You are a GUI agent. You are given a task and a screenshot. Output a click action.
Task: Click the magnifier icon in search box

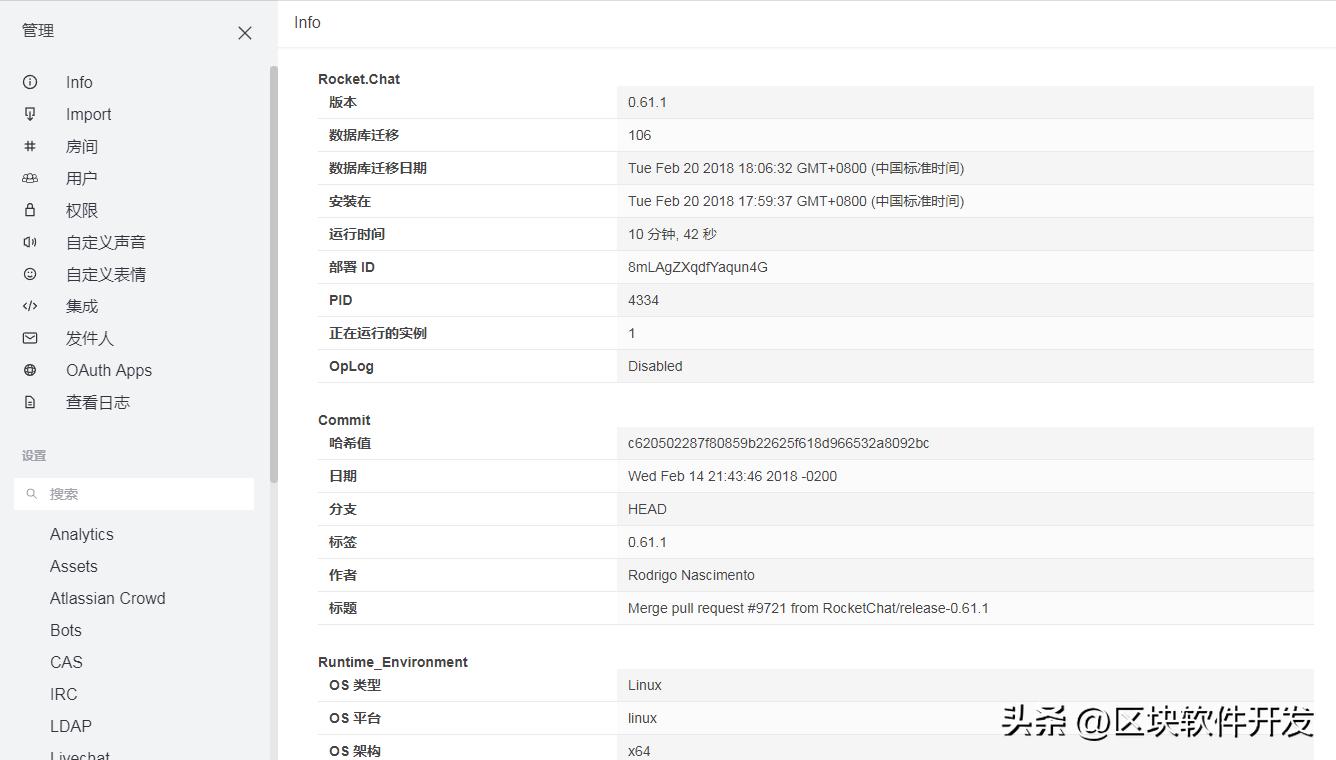(31, 494)
